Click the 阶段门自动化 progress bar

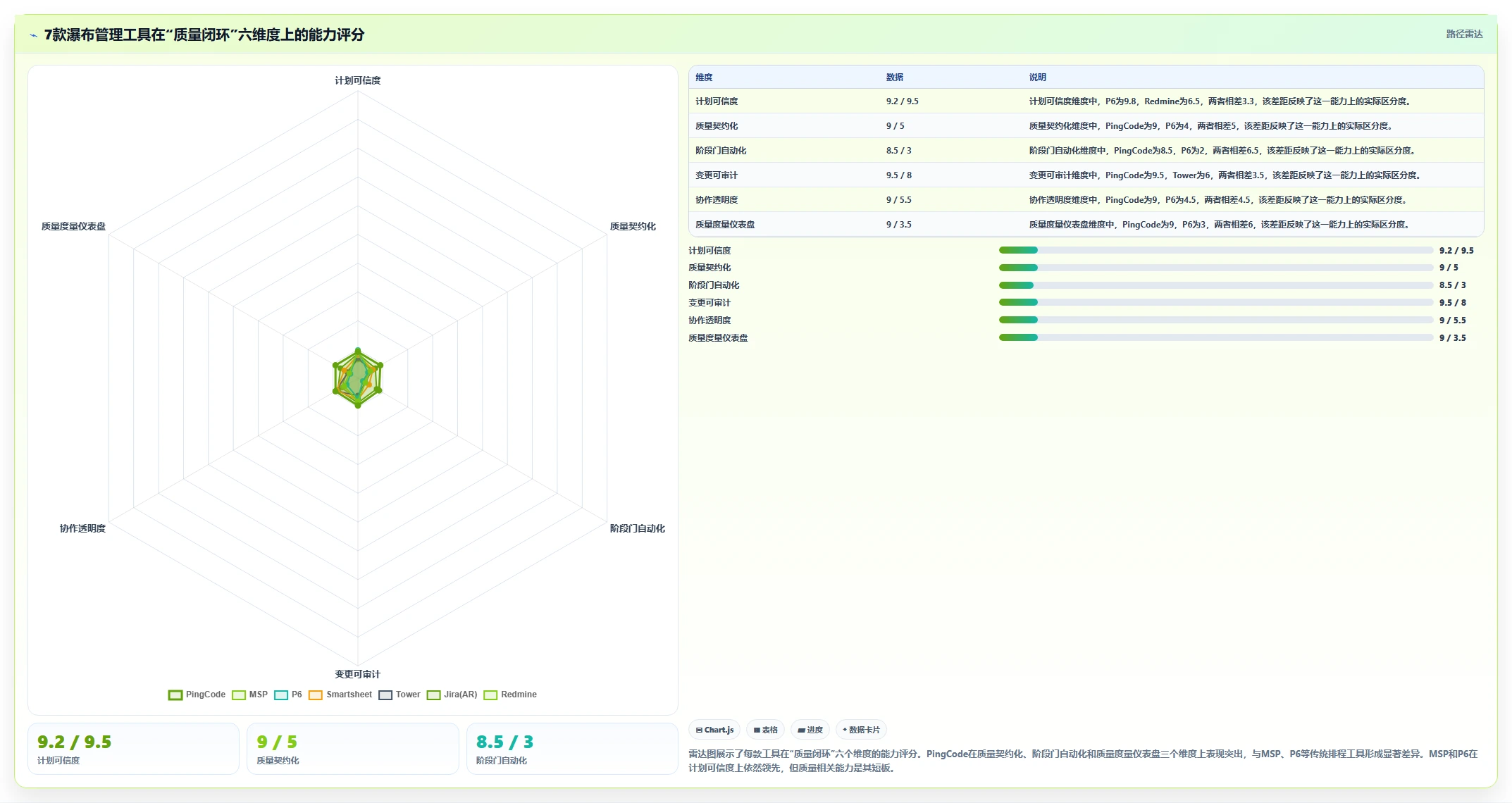(1216, 285)
